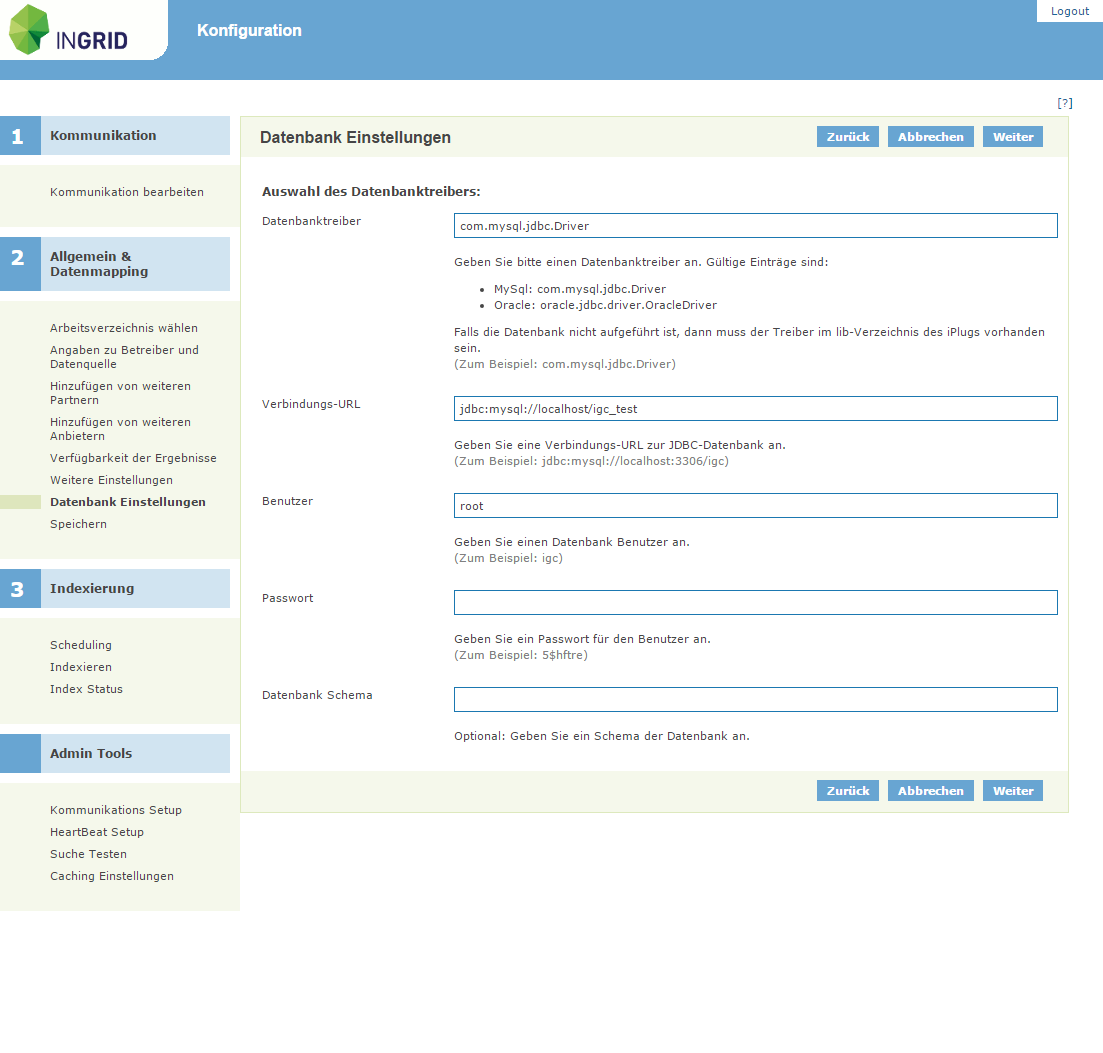Click the step 3 number badge
The image size is (1103, 1053).
click(20, 588)
